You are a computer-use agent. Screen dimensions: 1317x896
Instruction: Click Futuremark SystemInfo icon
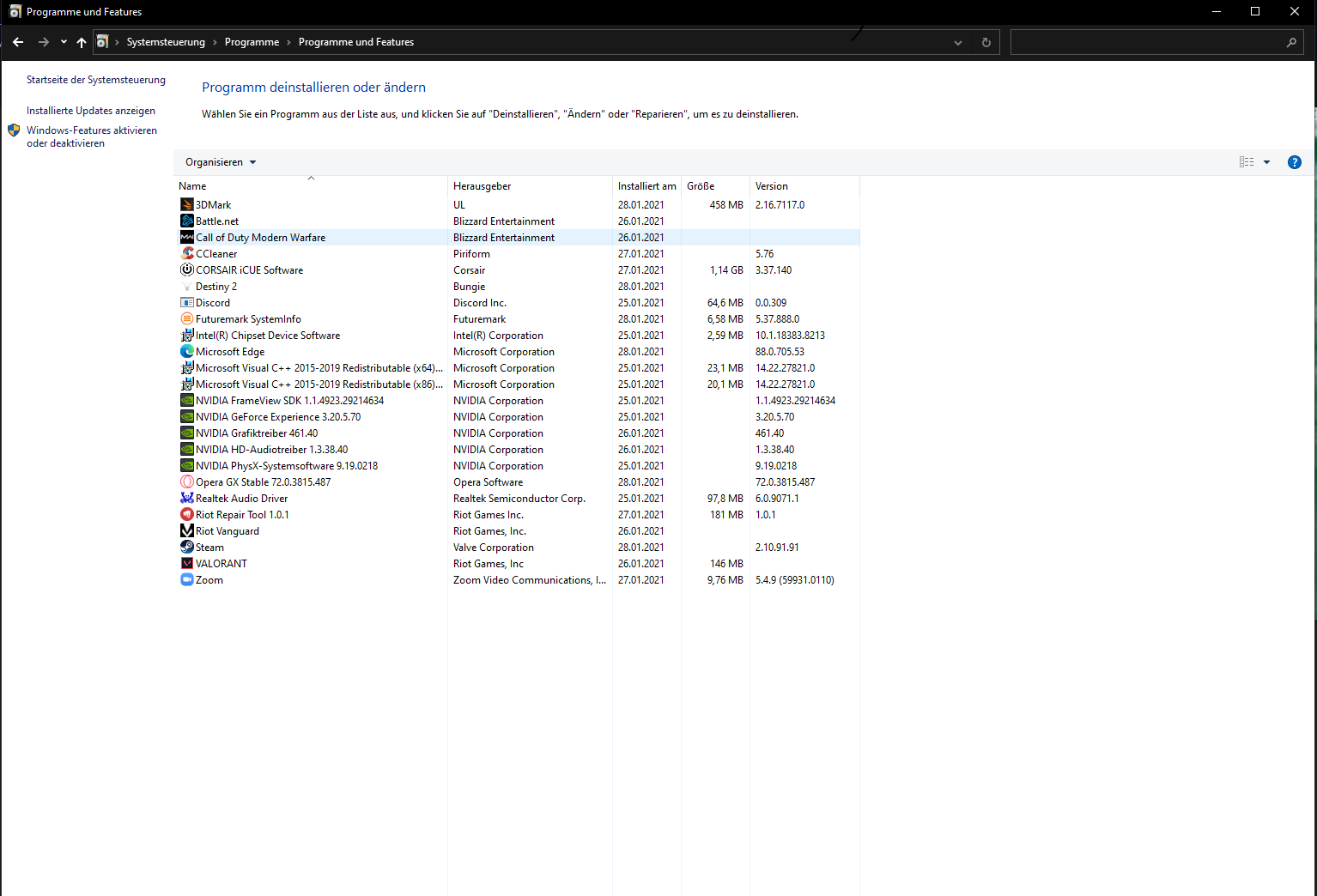(x=186, y=318)
